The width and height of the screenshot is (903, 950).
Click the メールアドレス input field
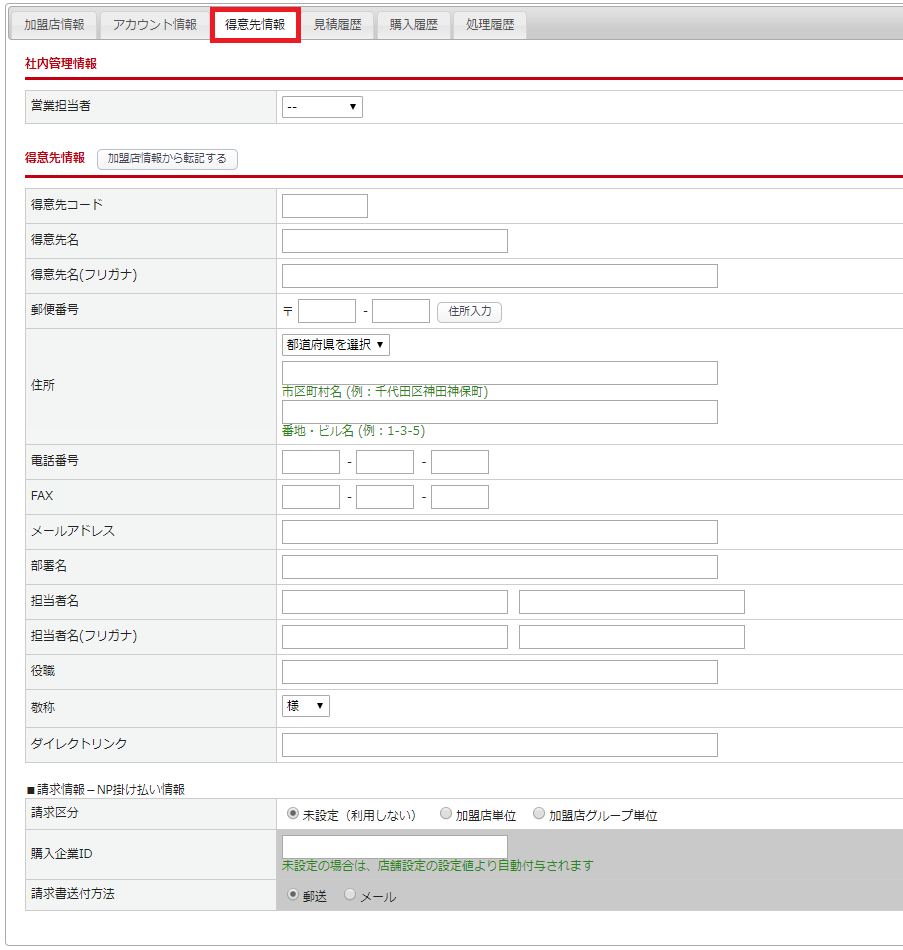[499, 532]
